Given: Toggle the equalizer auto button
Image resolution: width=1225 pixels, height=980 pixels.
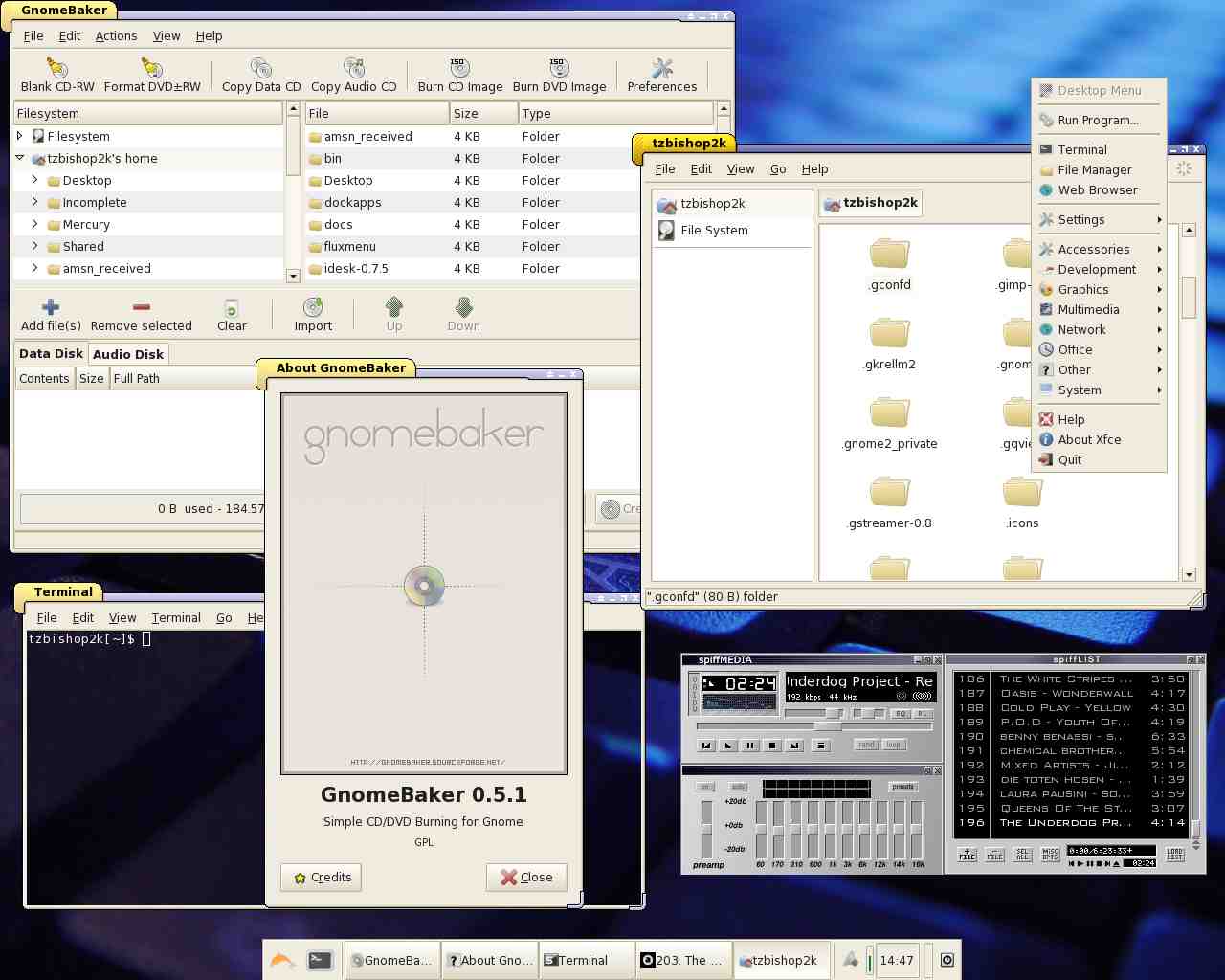Looking at the screenshot, I should [738, 787].
